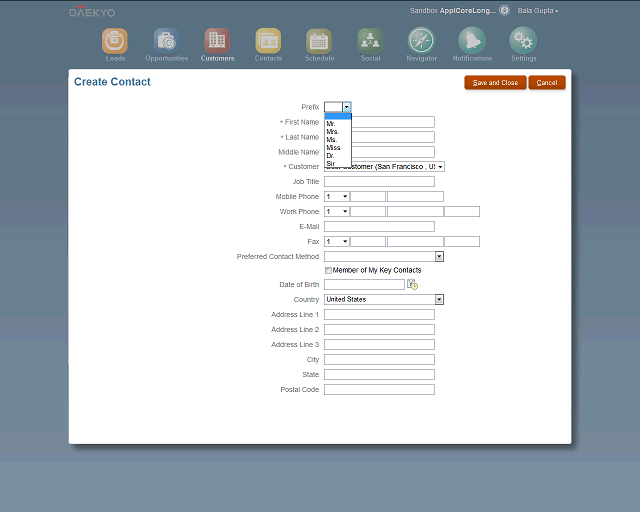Click Fax number field
The width and height of the screenshot is (640, 512).
coord(415,241)
